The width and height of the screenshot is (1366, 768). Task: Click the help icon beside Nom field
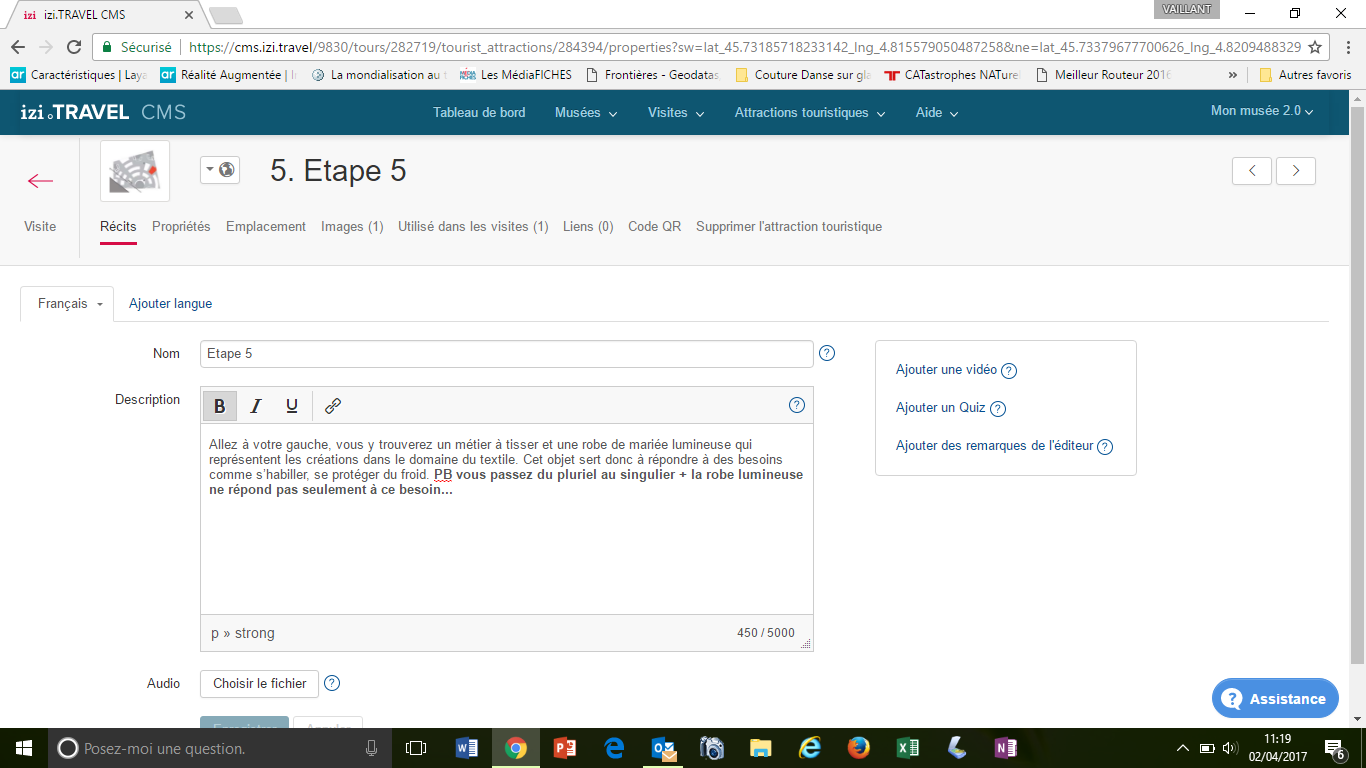827,353
